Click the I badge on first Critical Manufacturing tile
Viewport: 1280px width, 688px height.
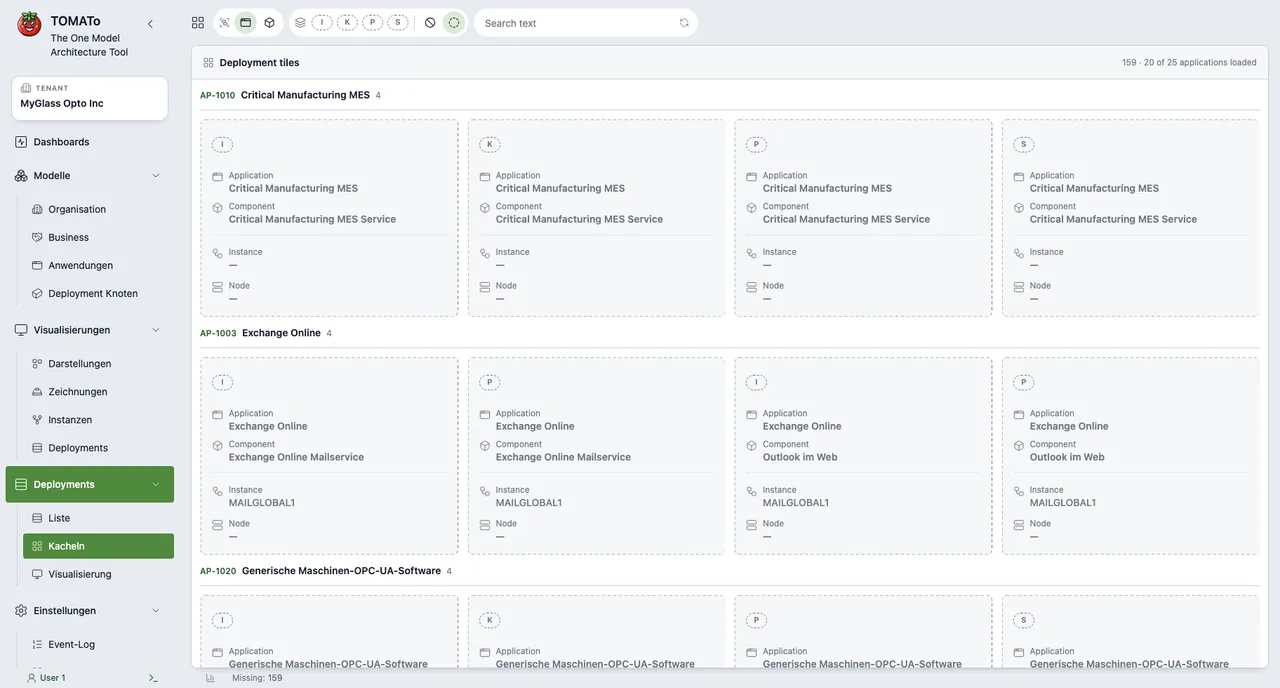coord(222,145)
